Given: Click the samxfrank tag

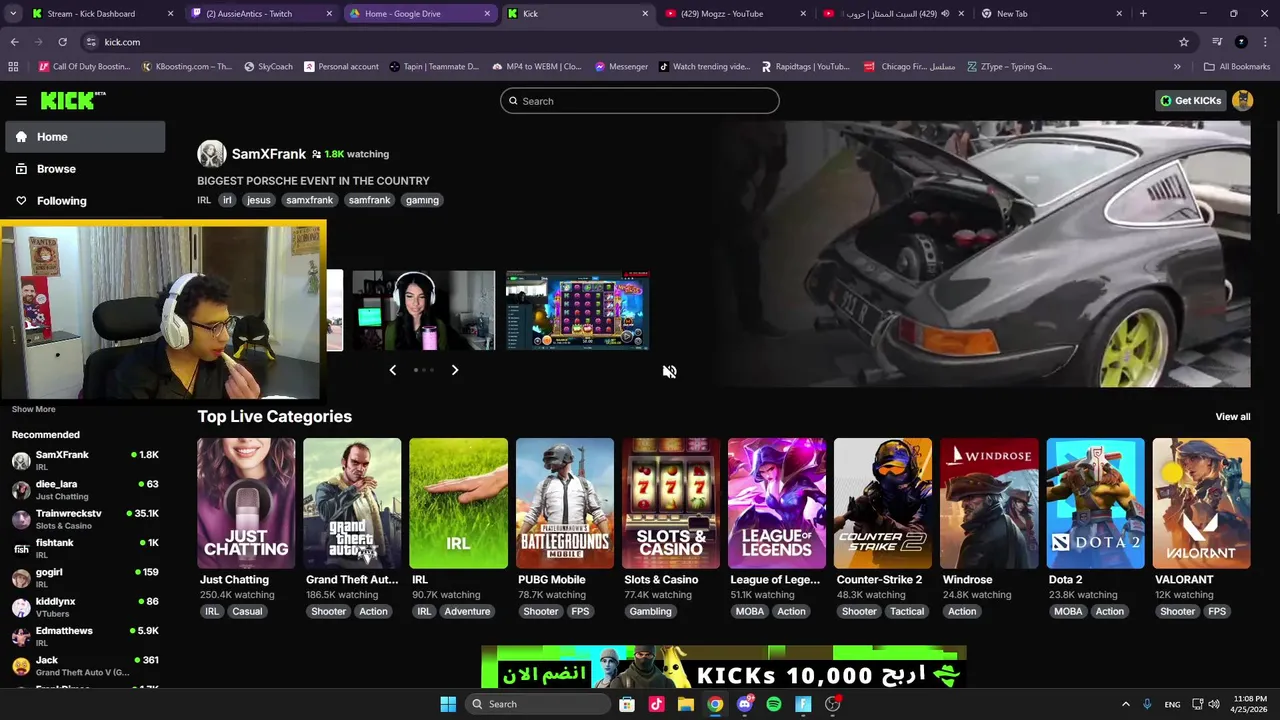Looking at the screenshot, I should point(309,200).
